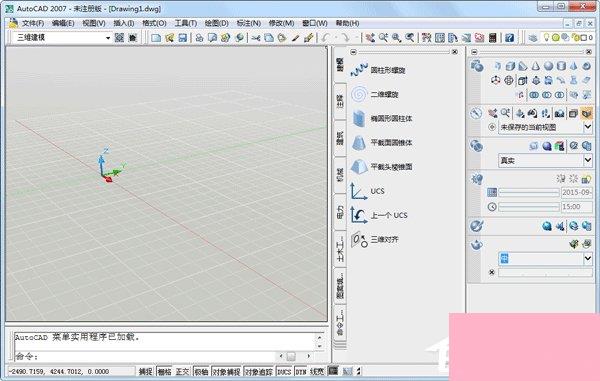Toggle 线宽 lineweight display in status bar
600x381 pixels.
[x=317, y=371]
